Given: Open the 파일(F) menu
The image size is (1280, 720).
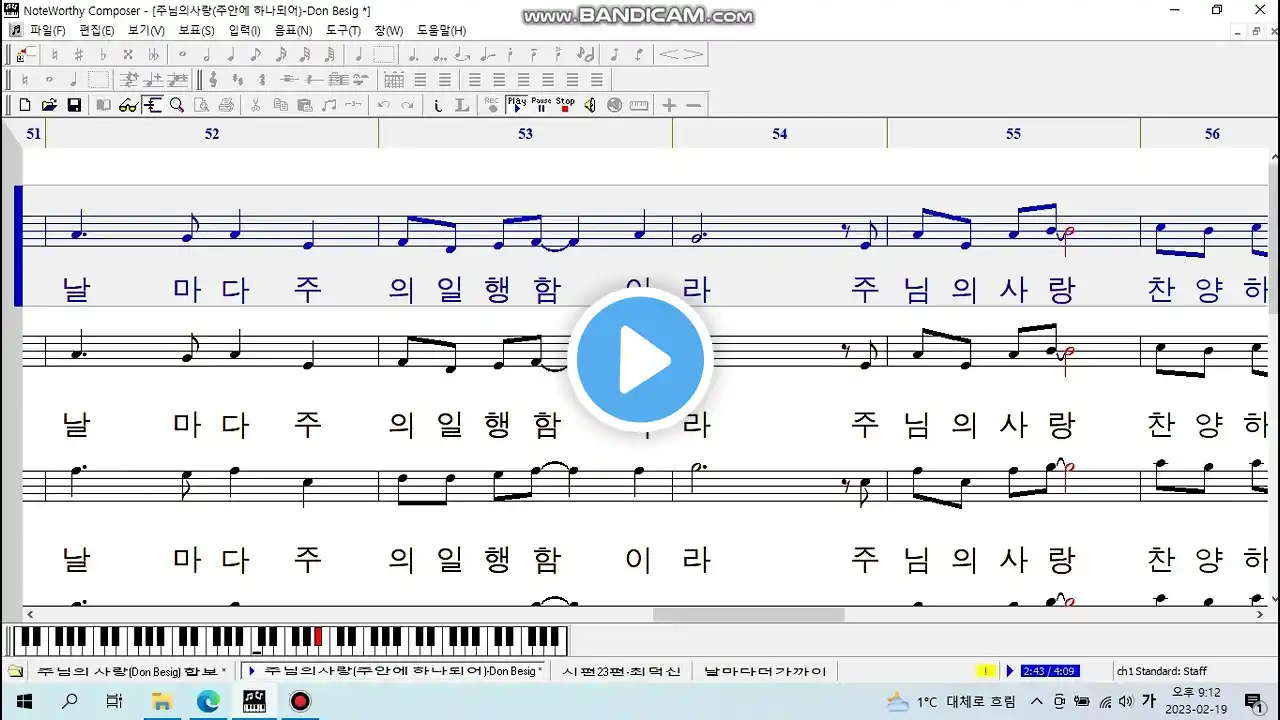Looking at the screenshot, I should (x=47, y=31).
